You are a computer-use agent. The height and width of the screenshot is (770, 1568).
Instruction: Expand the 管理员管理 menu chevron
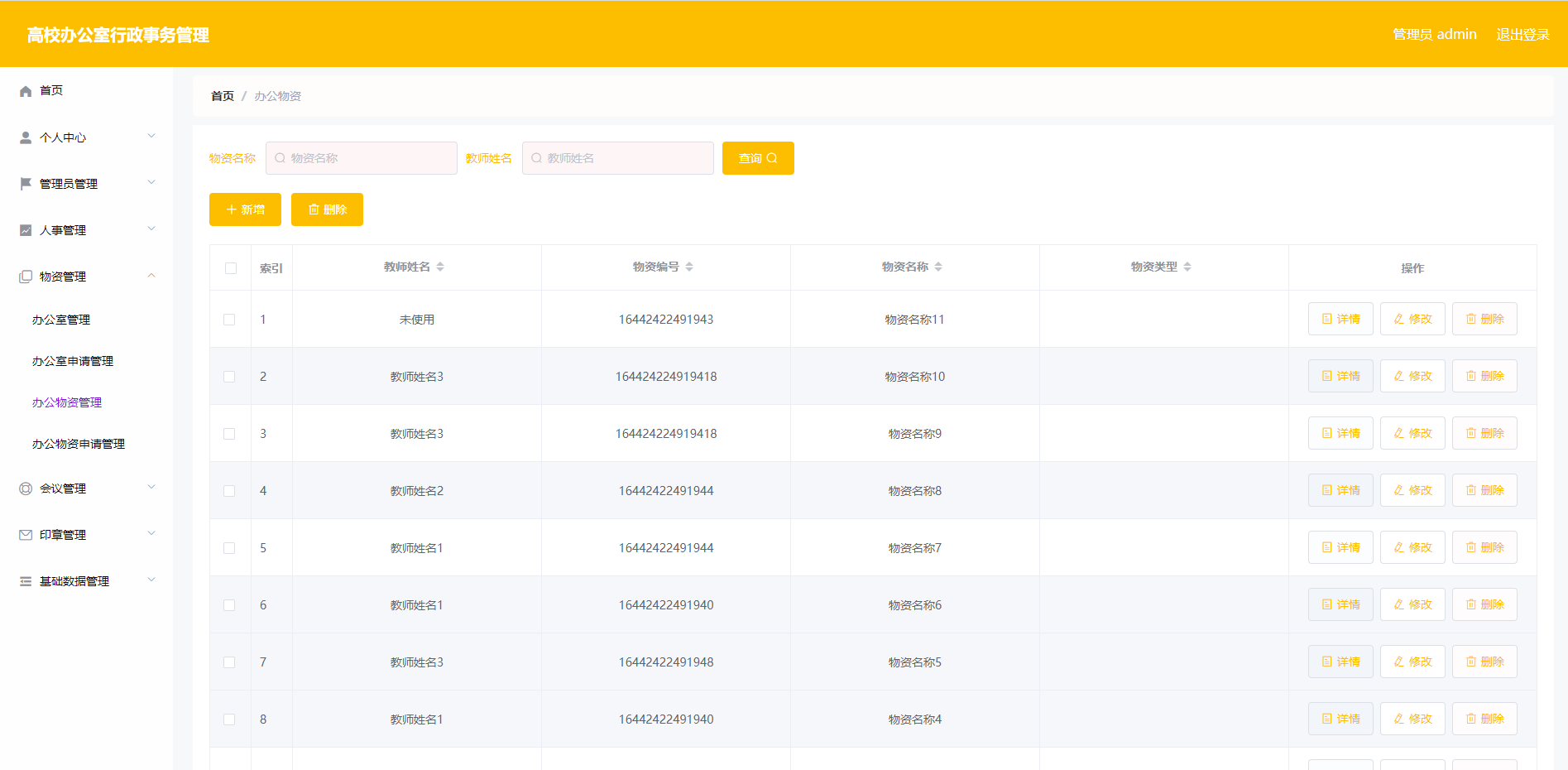click(151, 182)
